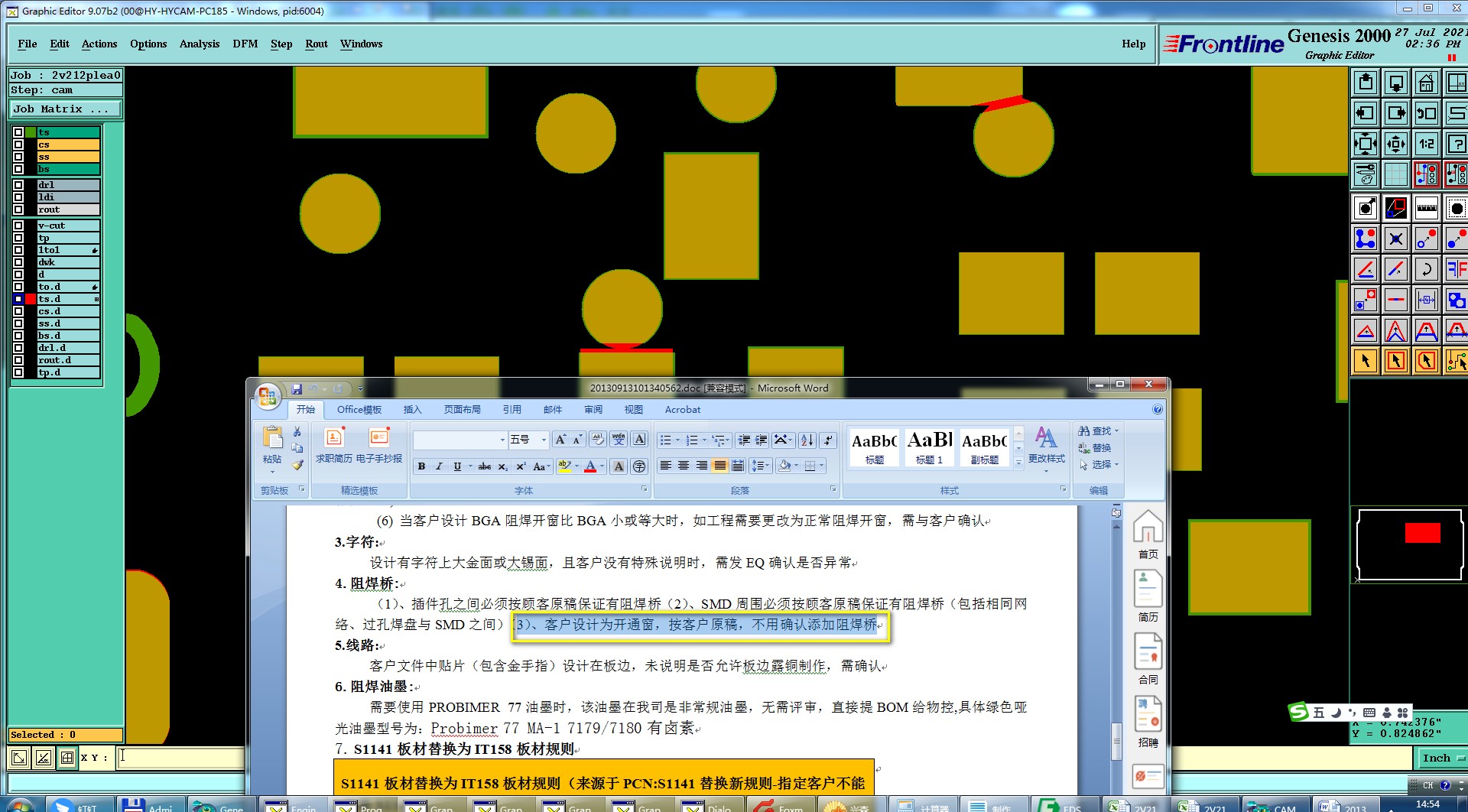Expand the Word styles gallery more arrow
The height and width of the screenshot is (812, 1468).
pos(1018,463)
